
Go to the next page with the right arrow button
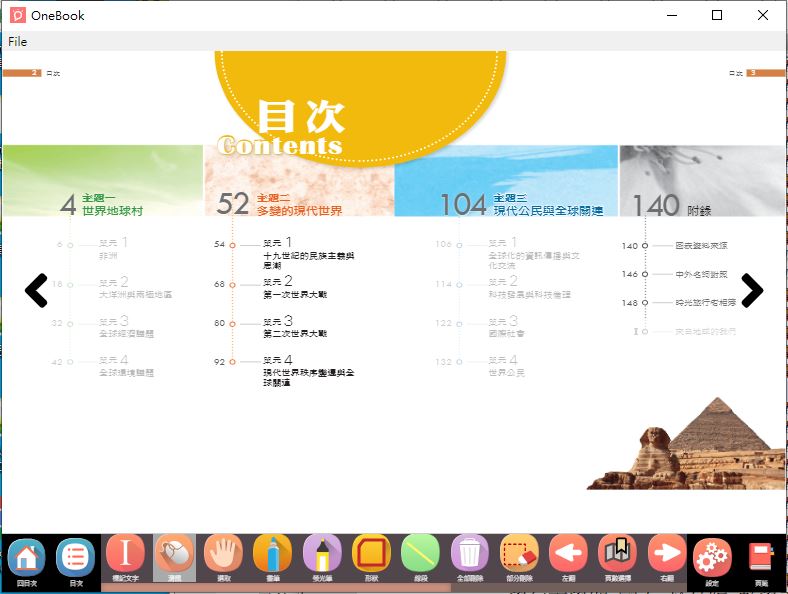click(x=666, y=555)
